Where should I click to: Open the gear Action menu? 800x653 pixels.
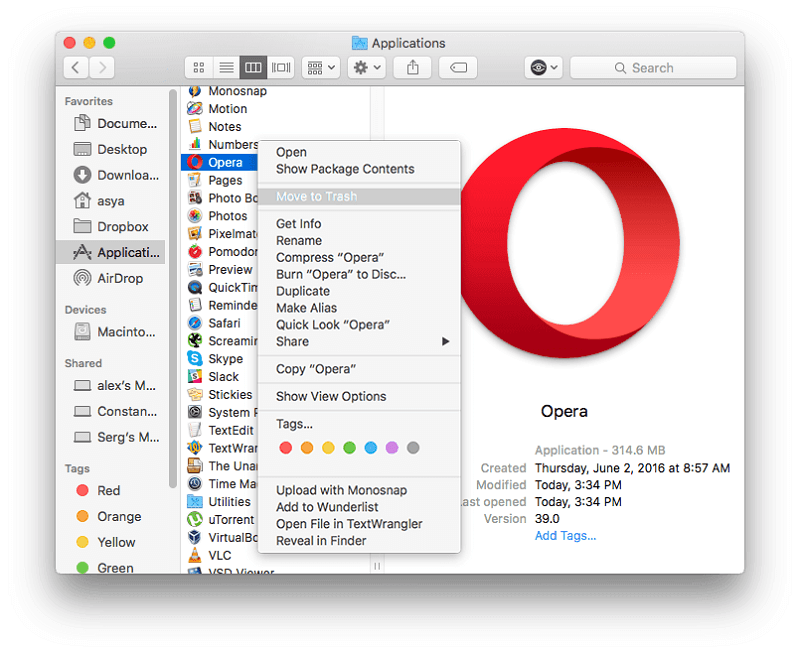pos(367,67)
